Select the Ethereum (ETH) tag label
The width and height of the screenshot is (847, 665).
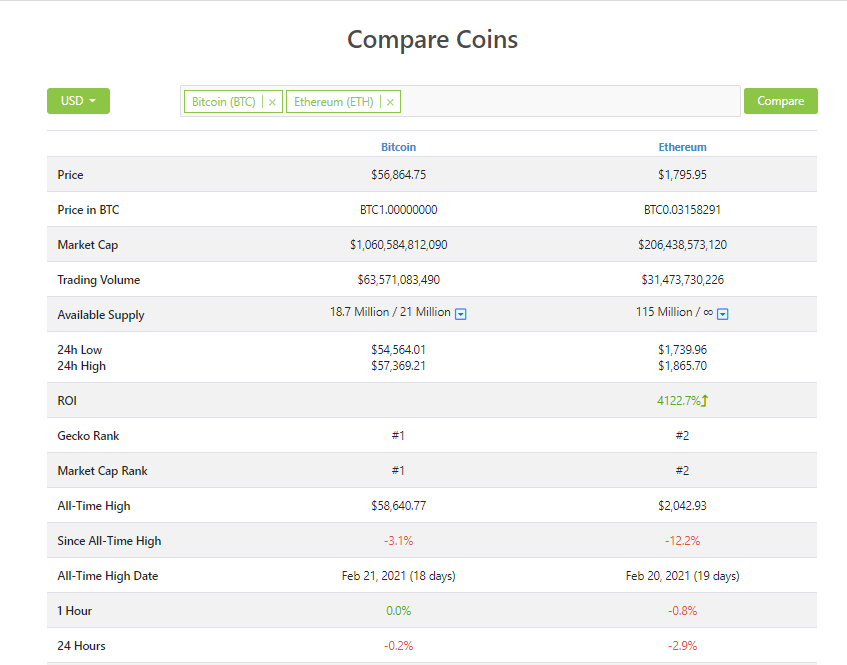coord(333,102)
